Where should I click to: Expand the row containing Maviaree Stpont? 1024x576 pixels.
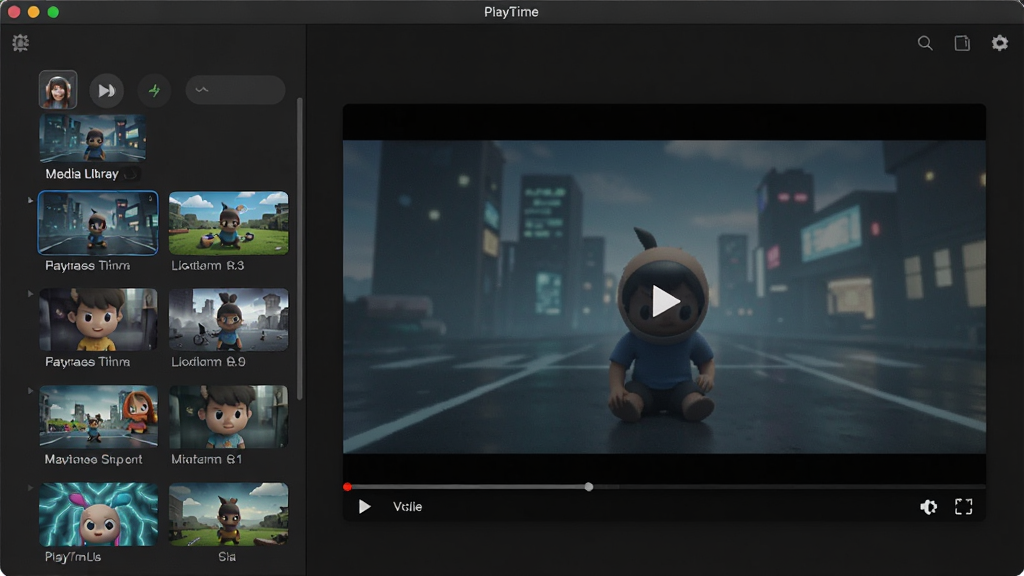(x=30, y=391)
